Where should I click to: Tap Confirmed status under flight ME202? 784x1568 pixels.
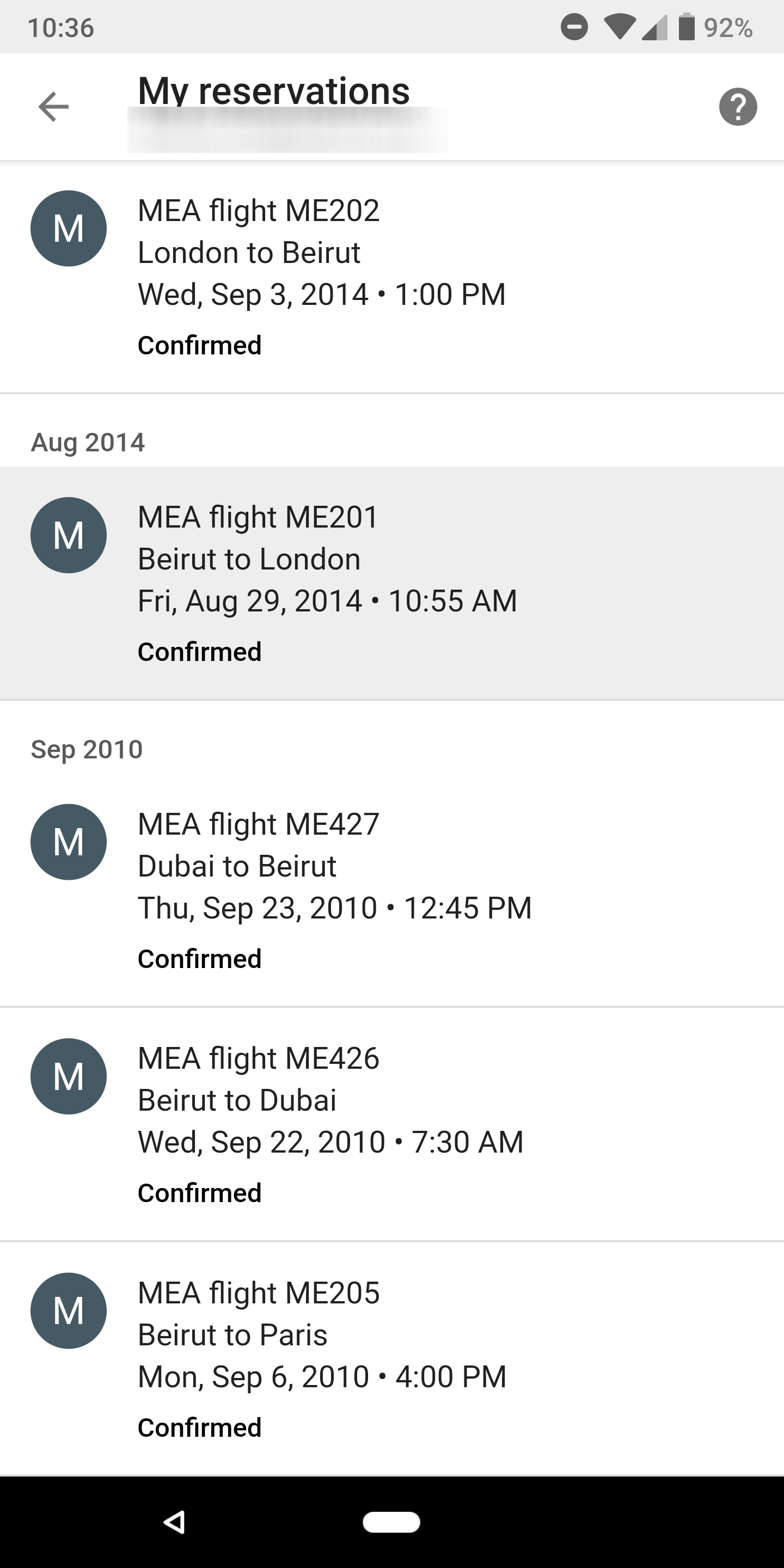[x=200, y=345]
